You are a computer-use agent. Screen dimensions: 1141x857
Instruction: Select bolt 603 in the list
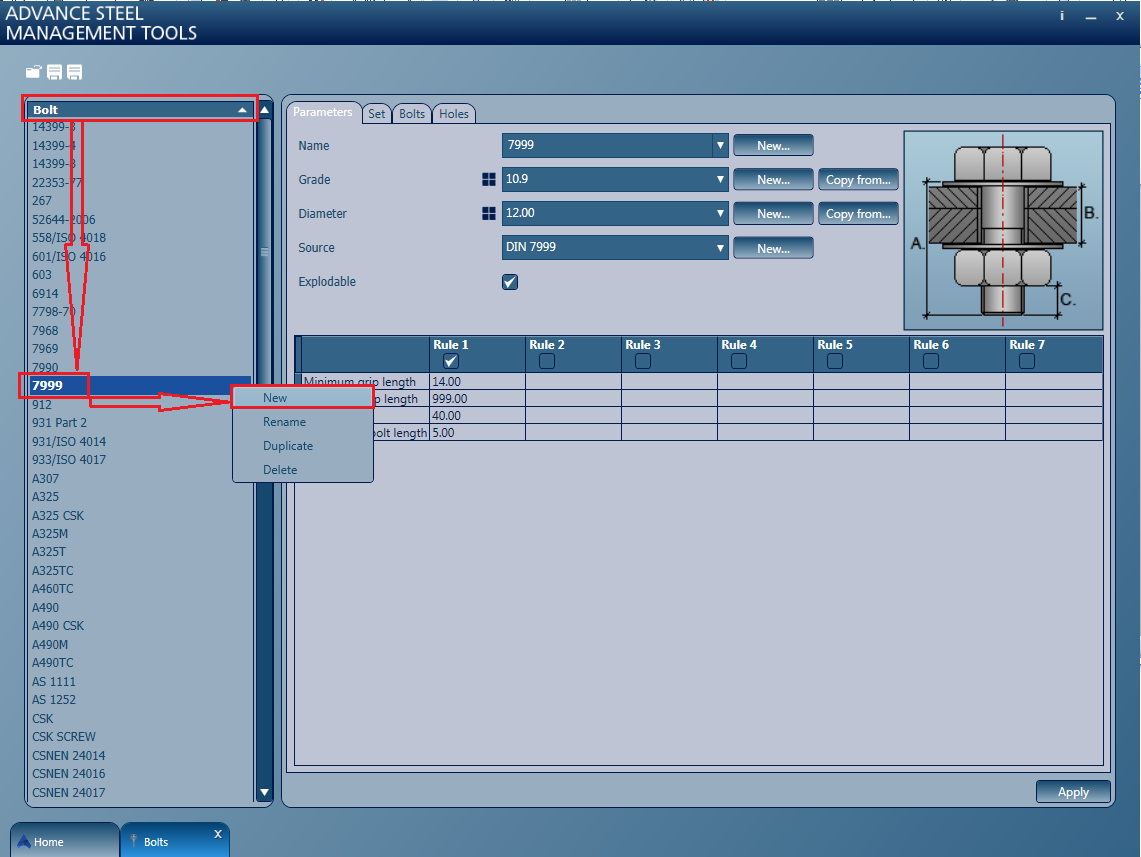(x=140, y=275)
